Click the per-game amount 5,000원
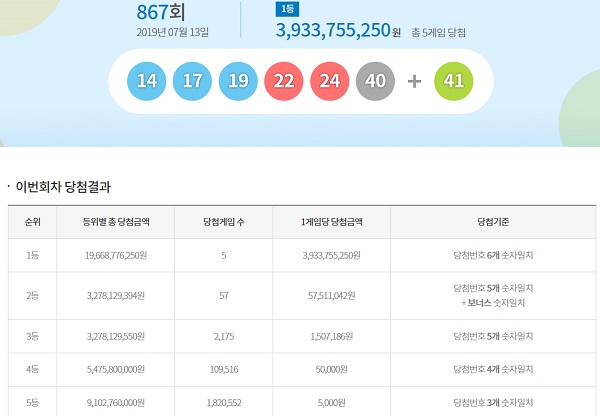The height and width of the screenshot is (416, 600). [332, 401]
